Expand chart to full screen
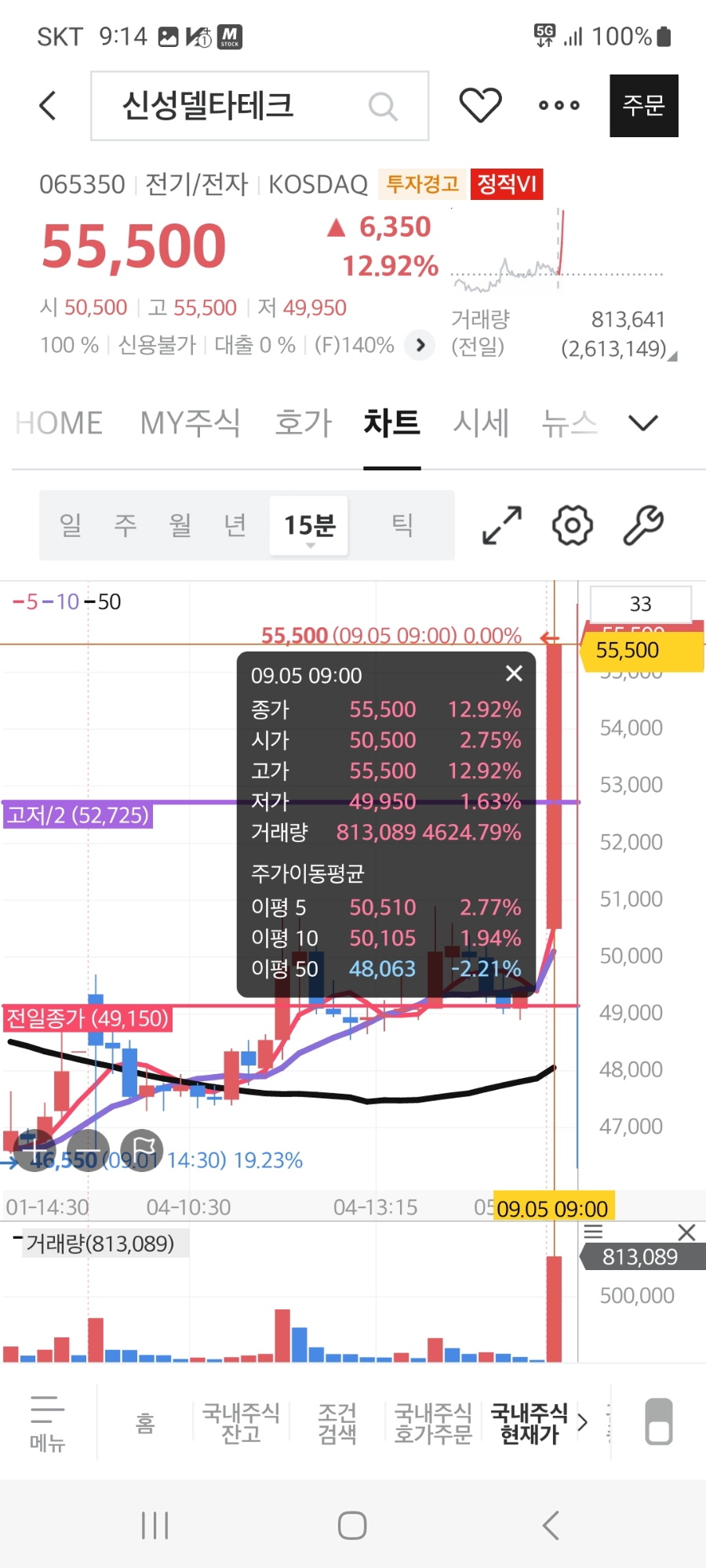The height and width of the screenshot is (1568, 706). coord(502,525)
